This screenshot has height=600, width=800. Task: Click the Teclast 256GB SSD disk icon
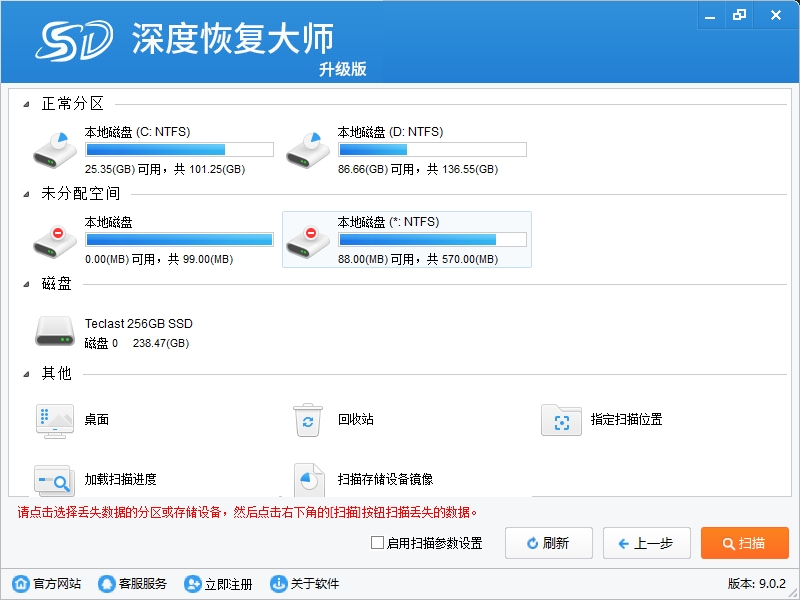pos(54,331)
